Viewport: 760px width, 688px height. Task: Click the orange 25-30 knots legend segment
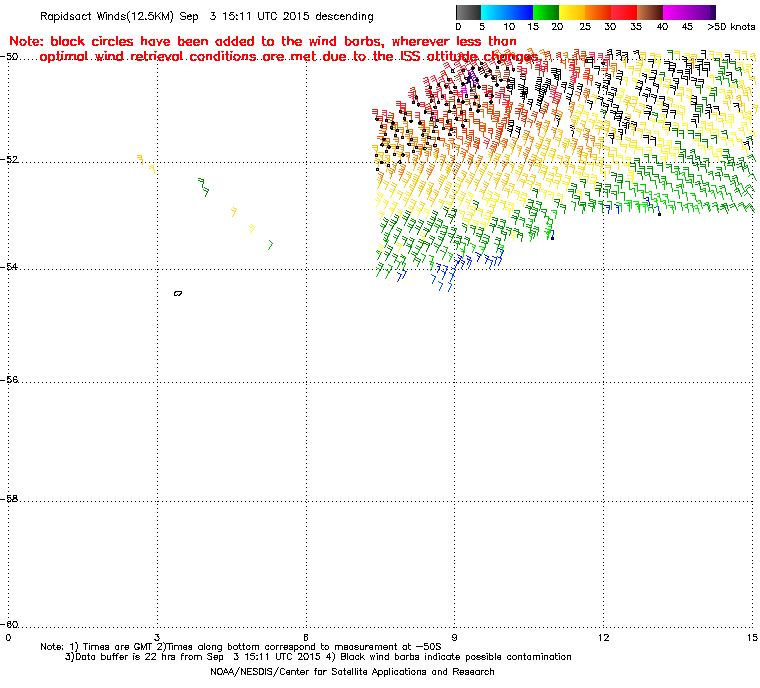(598, 12)
